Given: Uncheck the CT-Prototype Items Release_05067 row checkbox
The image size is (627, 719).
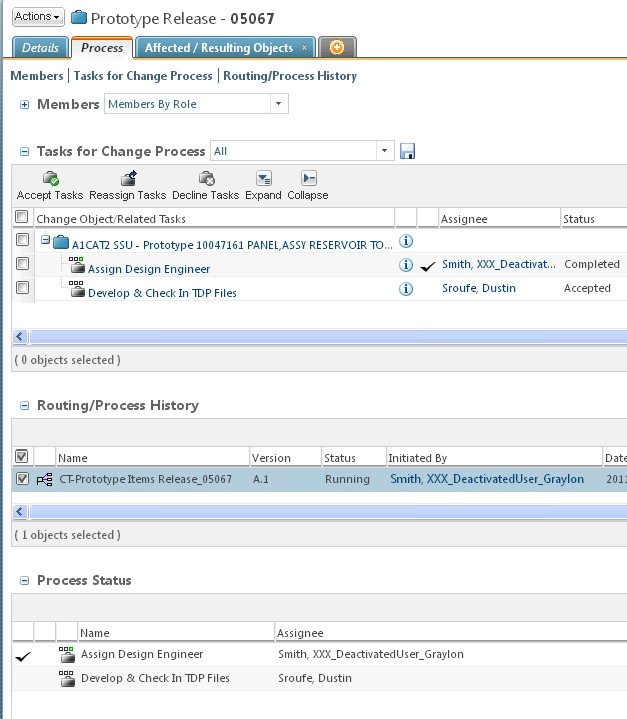Looking at the screenshot, I should [22, 479].
